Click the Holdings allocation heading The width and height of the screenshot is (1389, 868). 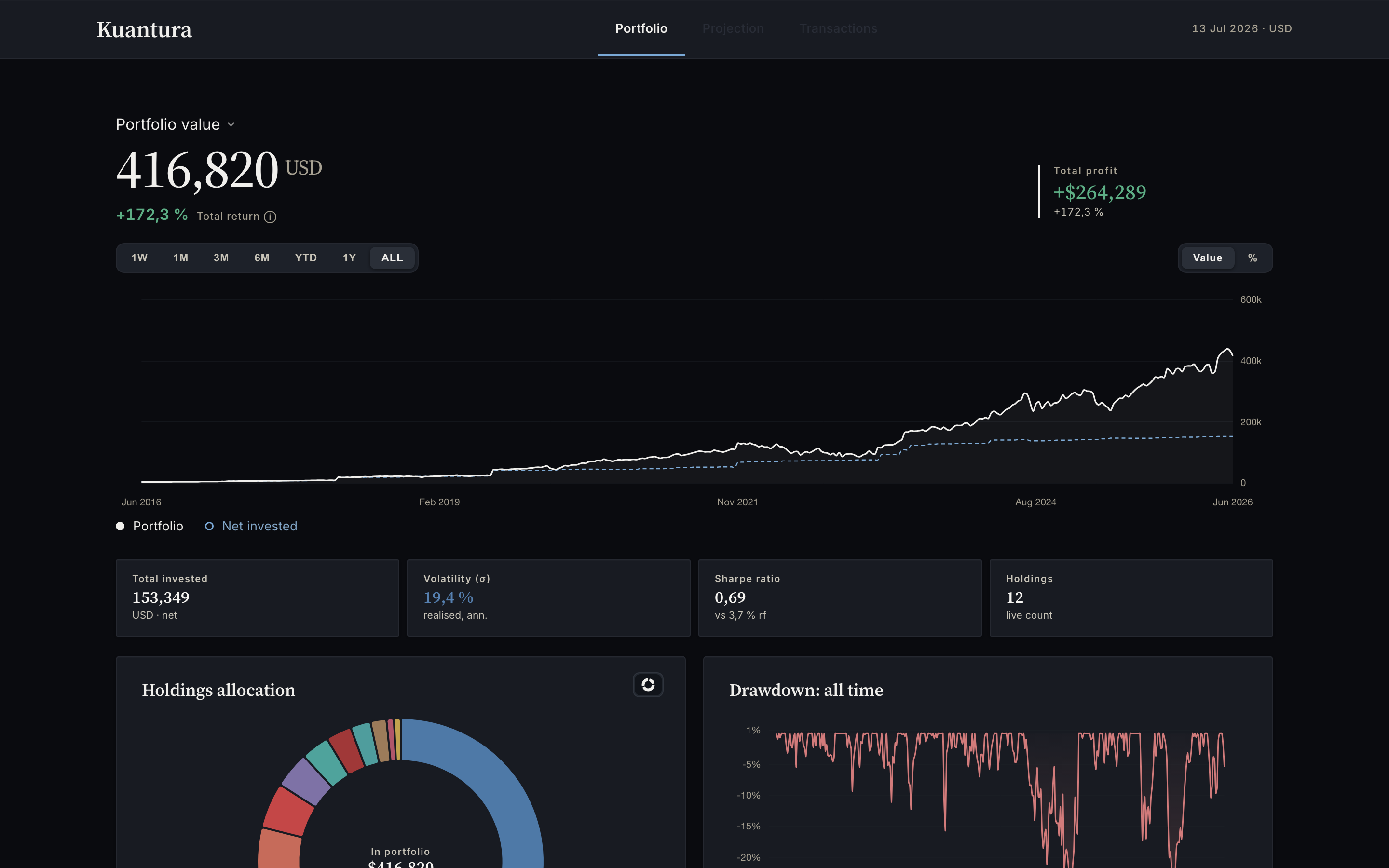click(218, 690)
